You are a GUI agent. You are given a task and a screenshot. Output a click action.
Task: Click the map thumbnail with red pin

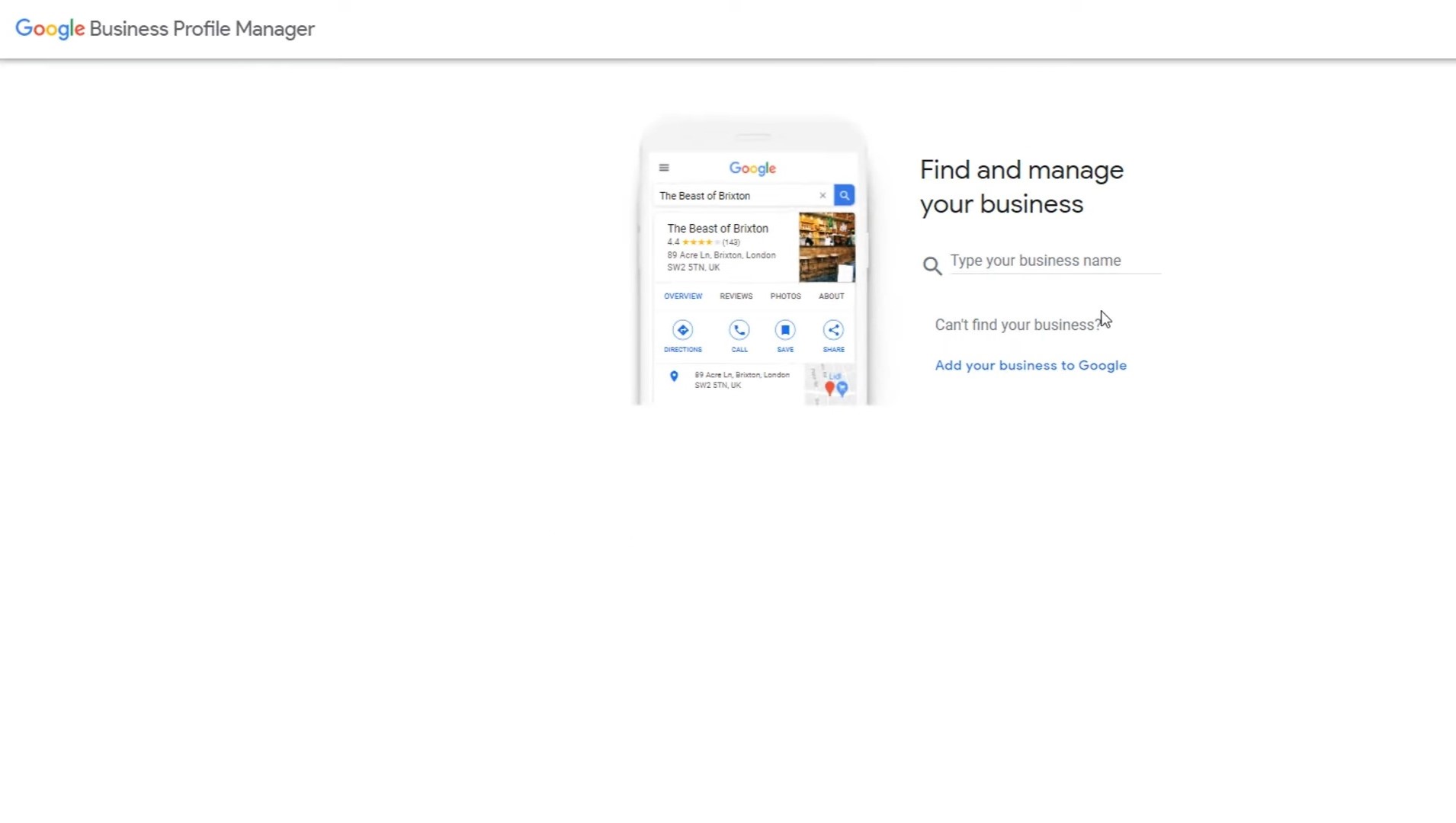(830, 385)
